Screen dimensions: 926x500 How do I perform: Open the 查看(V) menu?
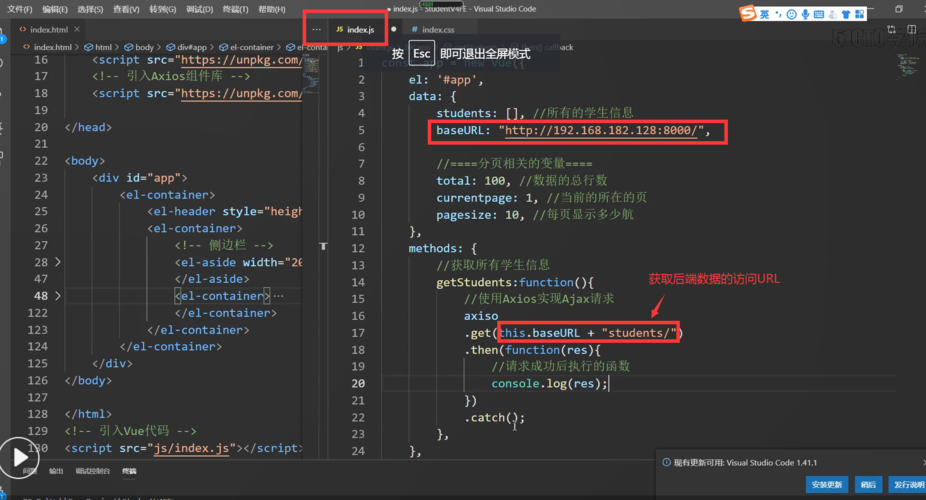coord(126,9)
